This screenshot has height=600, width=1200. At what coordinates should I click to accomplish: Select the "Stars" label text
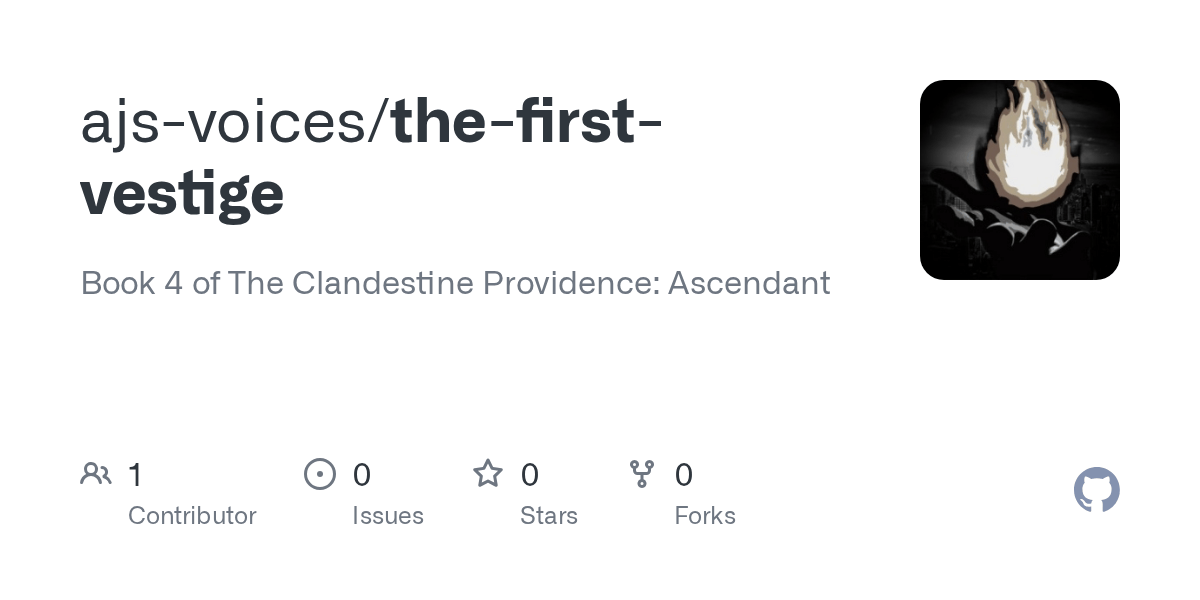pos(549,516)
